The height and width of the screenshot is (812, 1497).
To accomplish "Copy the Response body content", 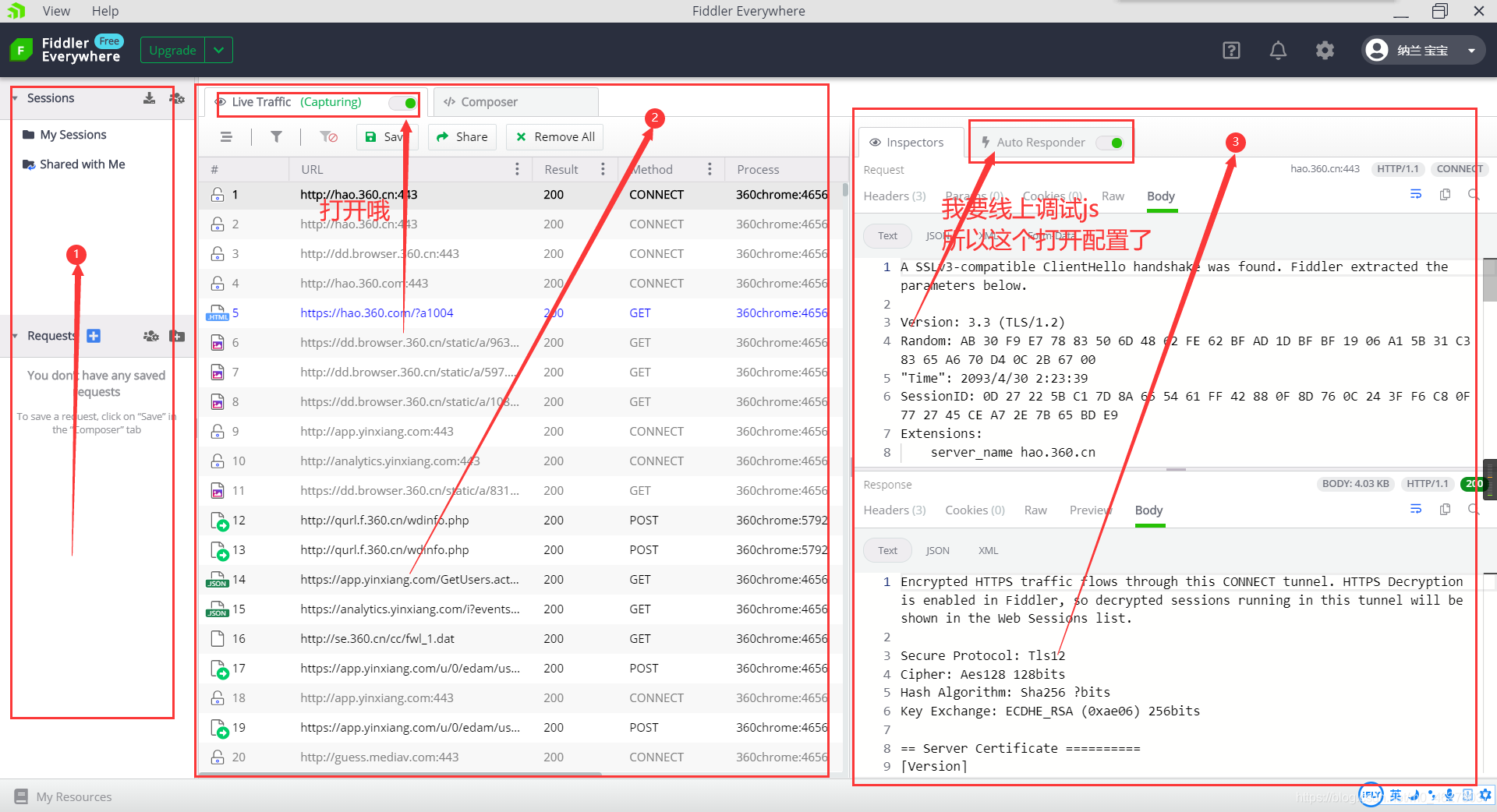I will pos(1445,509).
